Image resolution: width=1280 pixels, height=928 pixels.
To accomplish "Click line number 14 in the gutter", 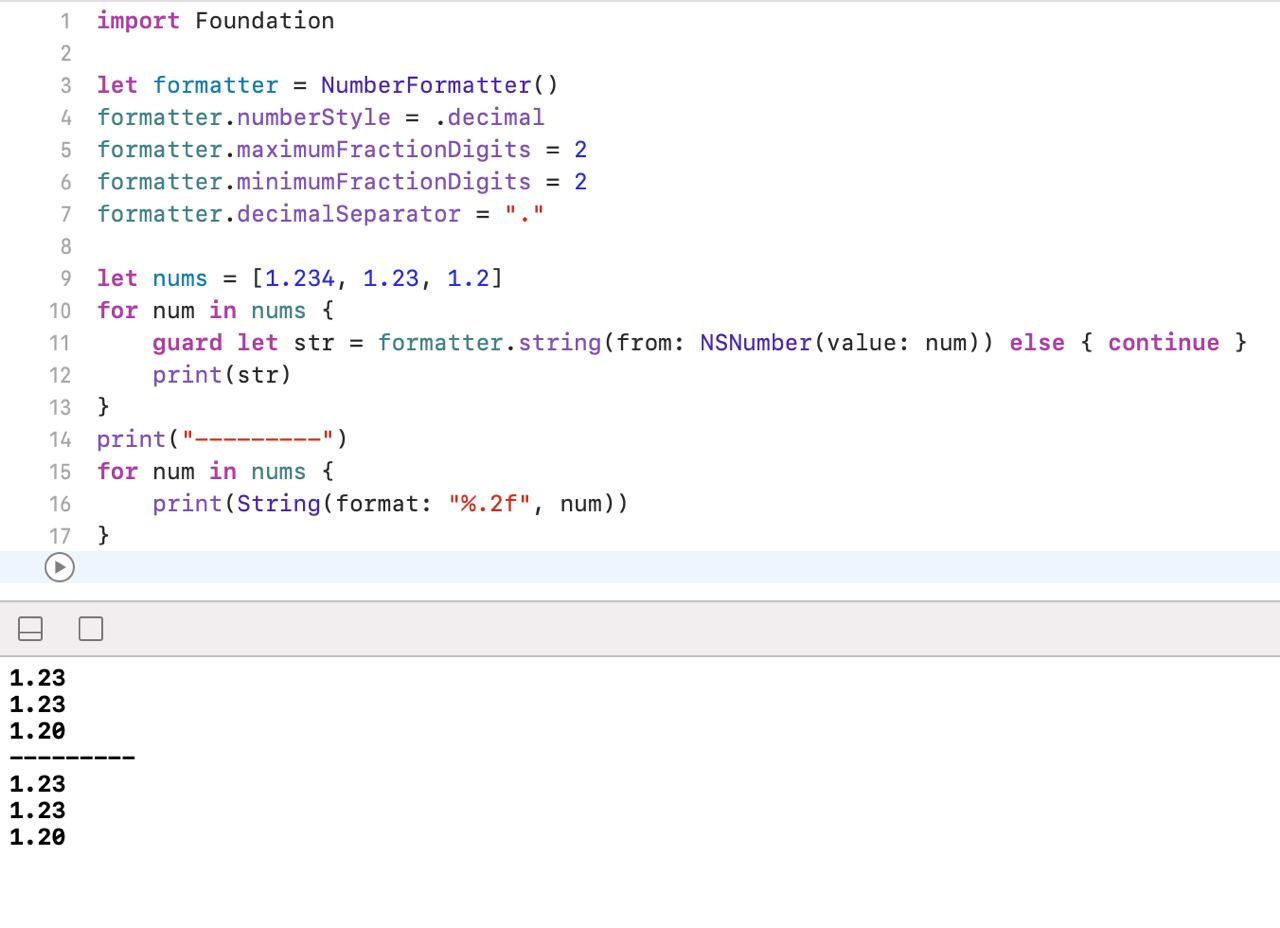I will pyautogui.click(x=60, y=439).
